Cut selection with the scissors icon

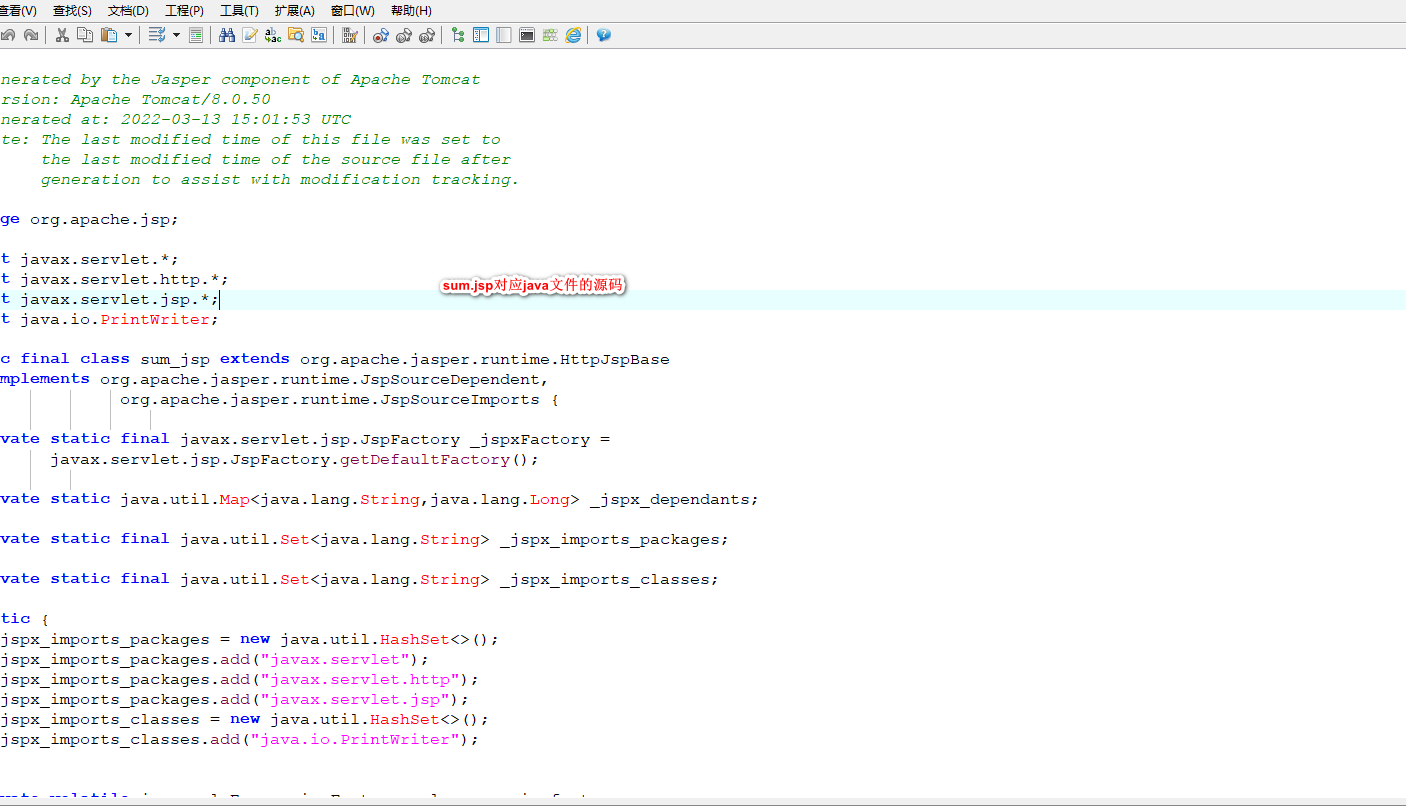(62, 35)
